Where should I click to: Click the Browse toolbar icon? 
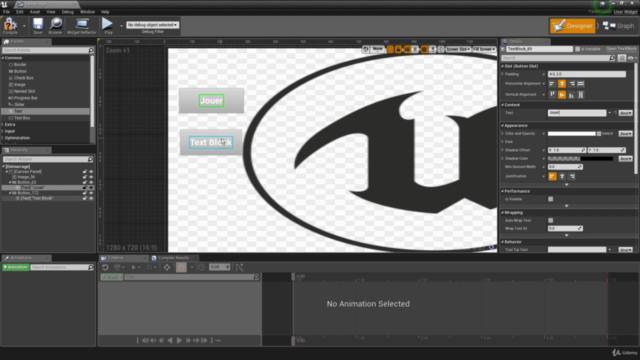coord(56,26)
